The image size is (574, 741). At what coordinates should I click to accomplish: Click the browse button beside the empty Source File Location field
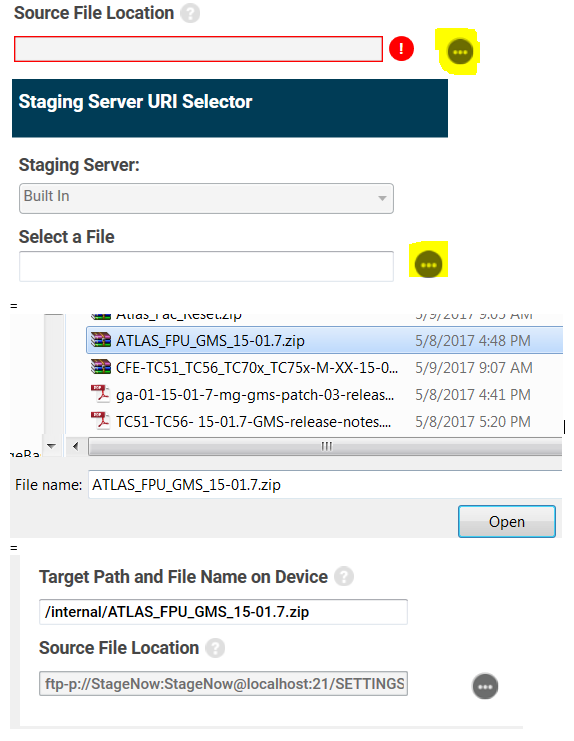tap(460, 52)
